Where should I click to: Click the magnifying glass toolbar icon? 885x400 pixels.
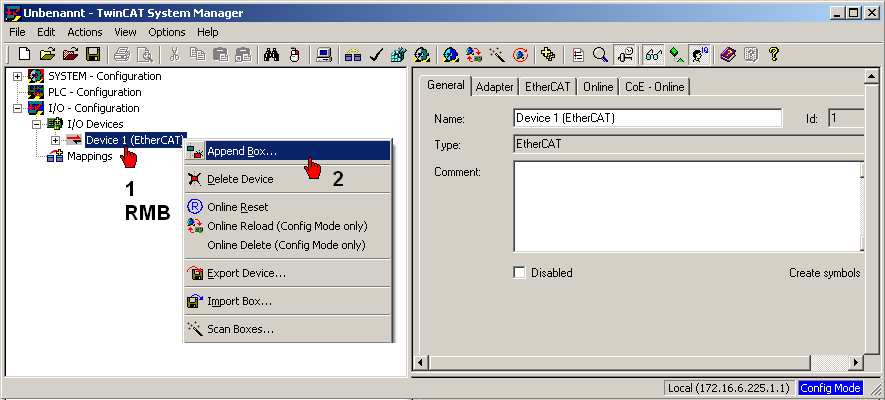click(x=600, y=54)
